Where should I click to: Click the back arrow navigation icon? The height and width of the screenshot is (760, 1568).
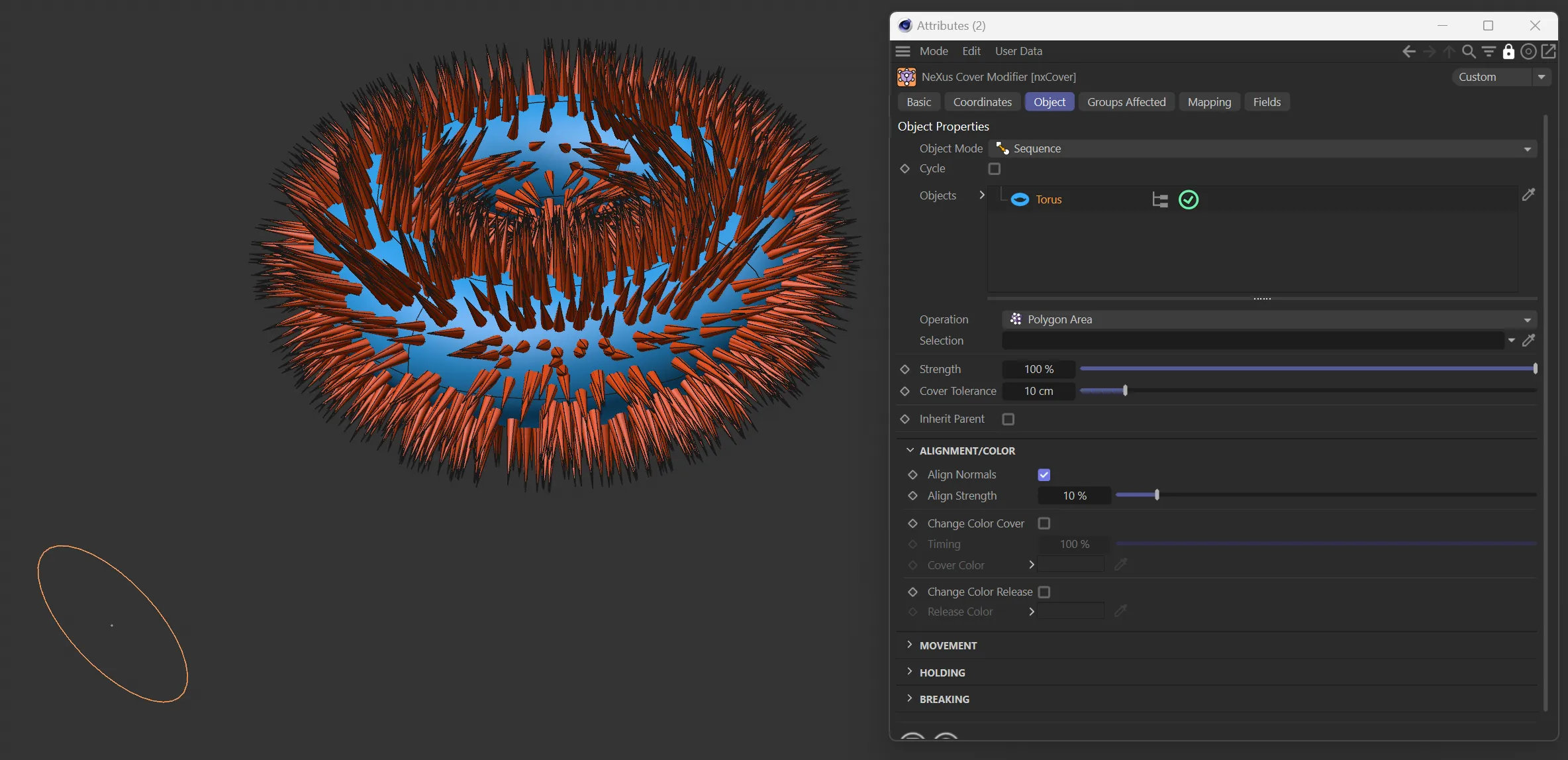pos(1408,51)
